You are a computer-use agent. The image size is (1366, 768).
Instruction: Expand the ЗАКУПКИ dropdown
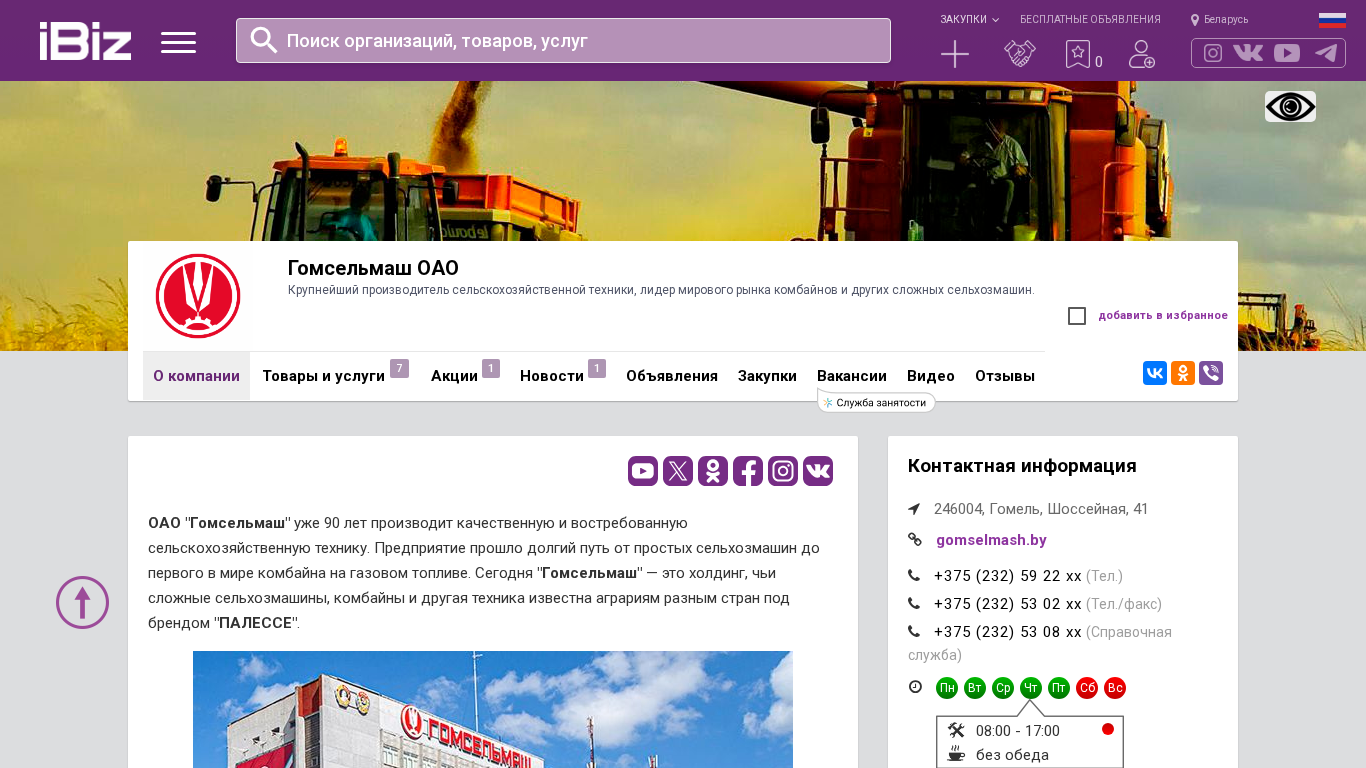(x=969, y=20)
